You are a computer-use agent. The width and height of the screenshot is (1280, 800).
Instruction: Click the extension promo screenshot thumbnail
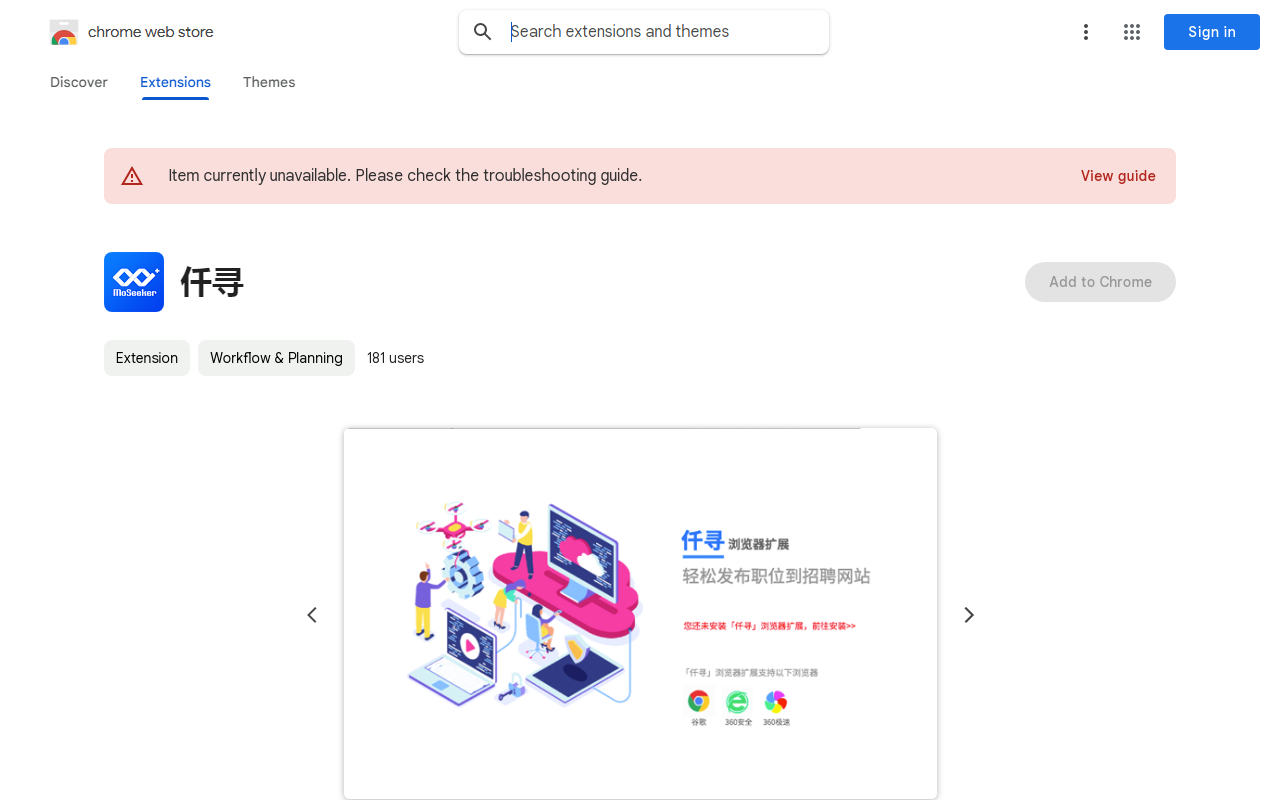click(640, 614)
